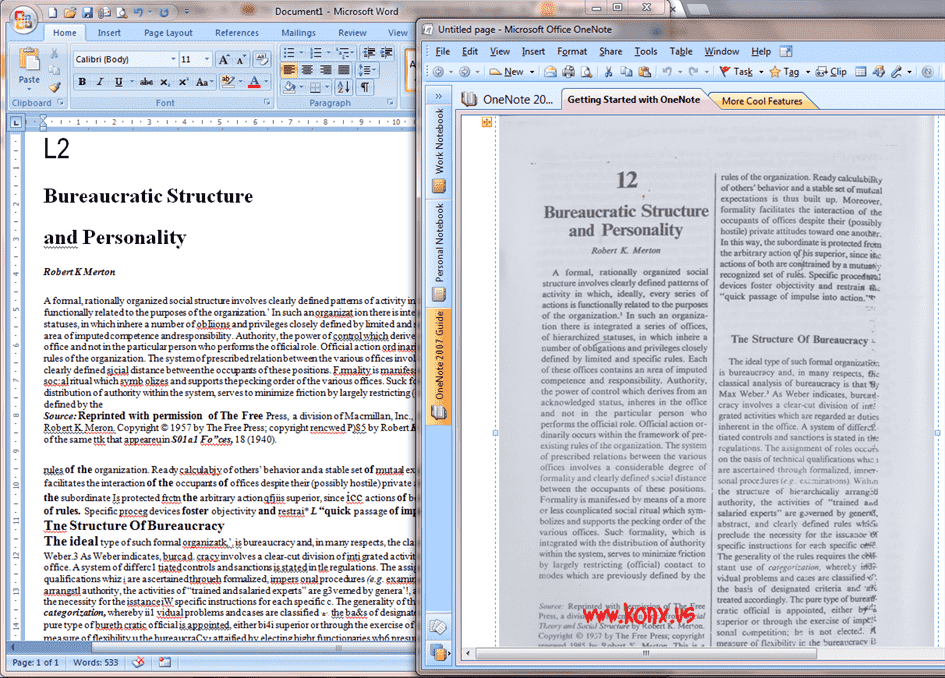Toggle Align Text Right in Word

pyautogui.click(x=325, y=70)
